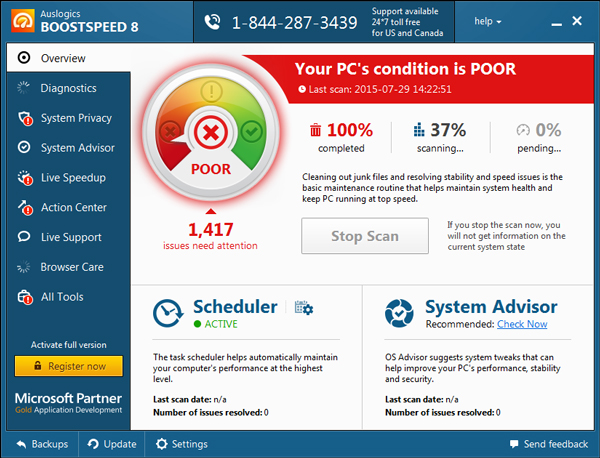The width and height of the screenshot is (600, 458).
Task: Click the Stop Scan button
Action: (x=365, y=236)
